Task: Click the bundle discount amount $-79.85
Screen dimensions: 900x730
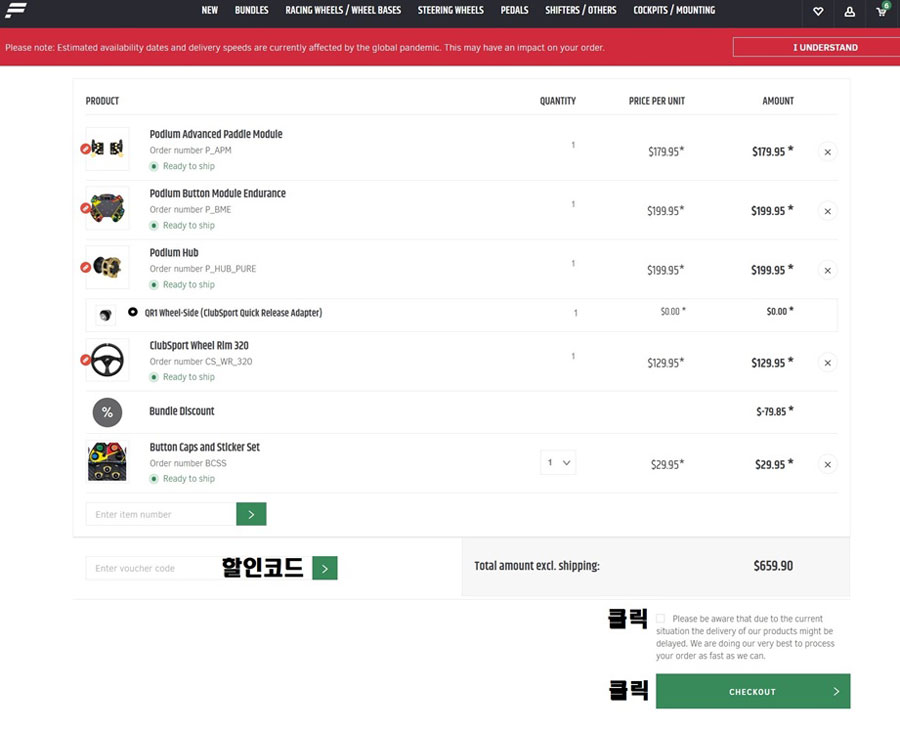Action: click(775, 411)
